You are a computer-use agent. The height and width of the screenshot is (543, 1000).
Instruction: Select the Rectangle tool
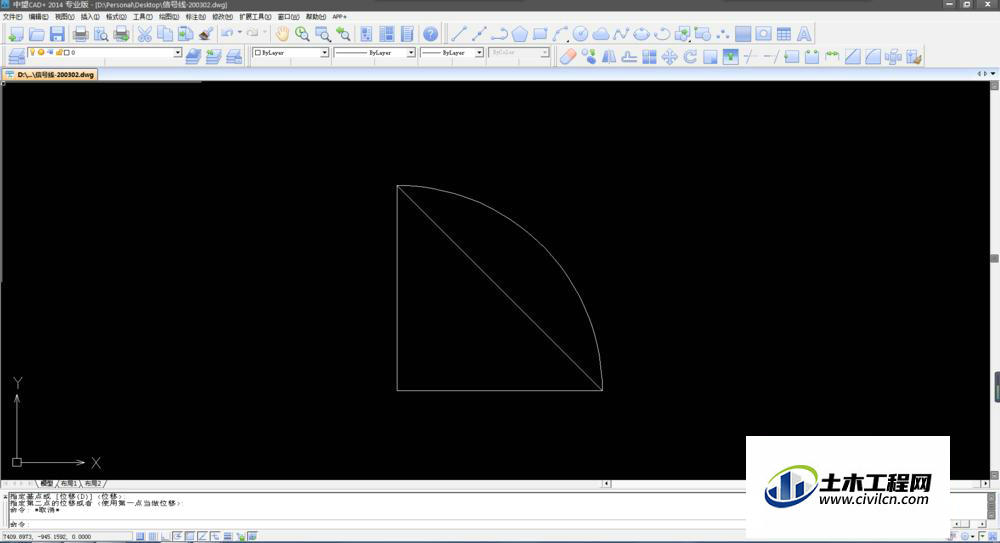pos(540,34)
